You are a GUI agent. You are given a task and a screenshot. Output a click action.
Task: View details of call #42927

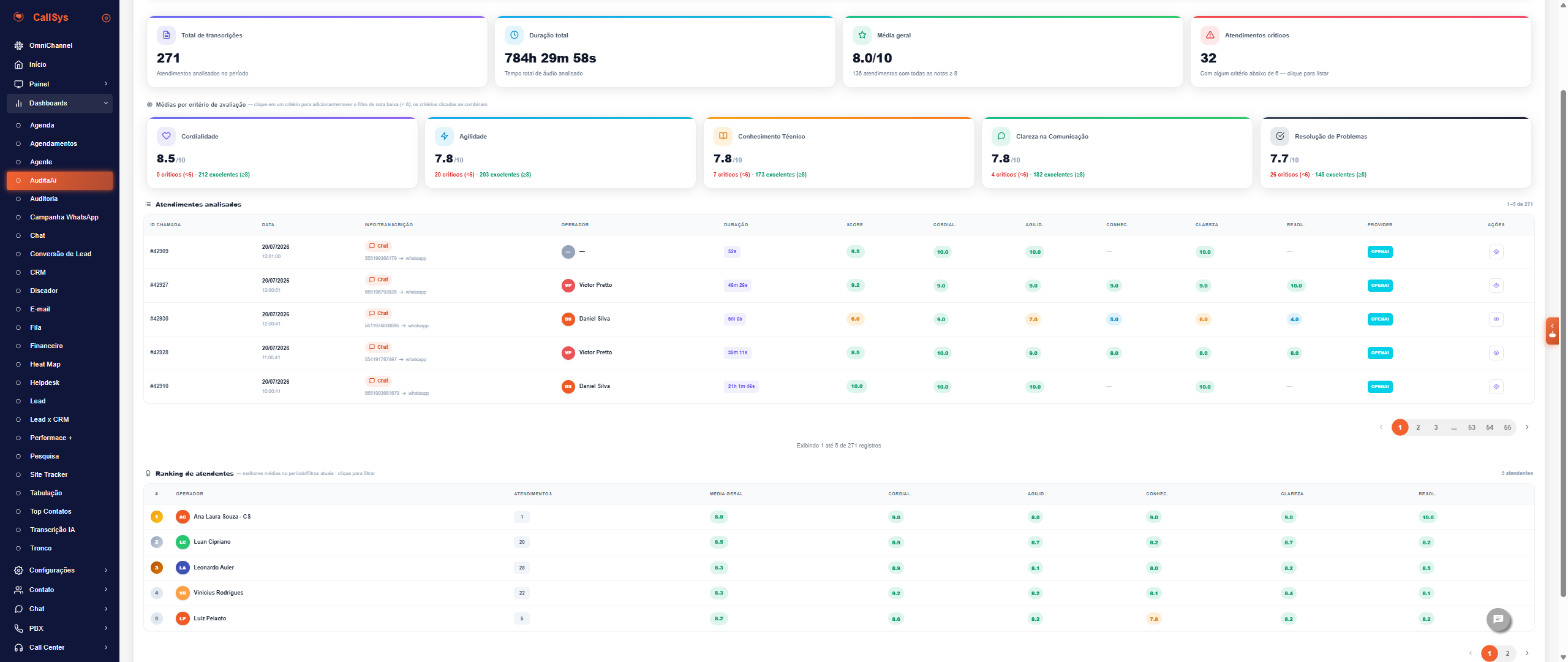[x=1496, y=285]
